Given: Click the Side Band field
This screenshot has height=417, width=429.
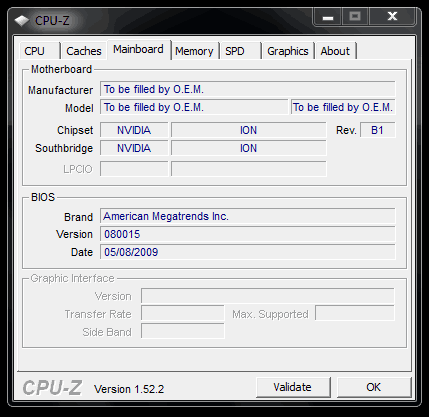Looking at the screenshot, I should pos(183,332).
